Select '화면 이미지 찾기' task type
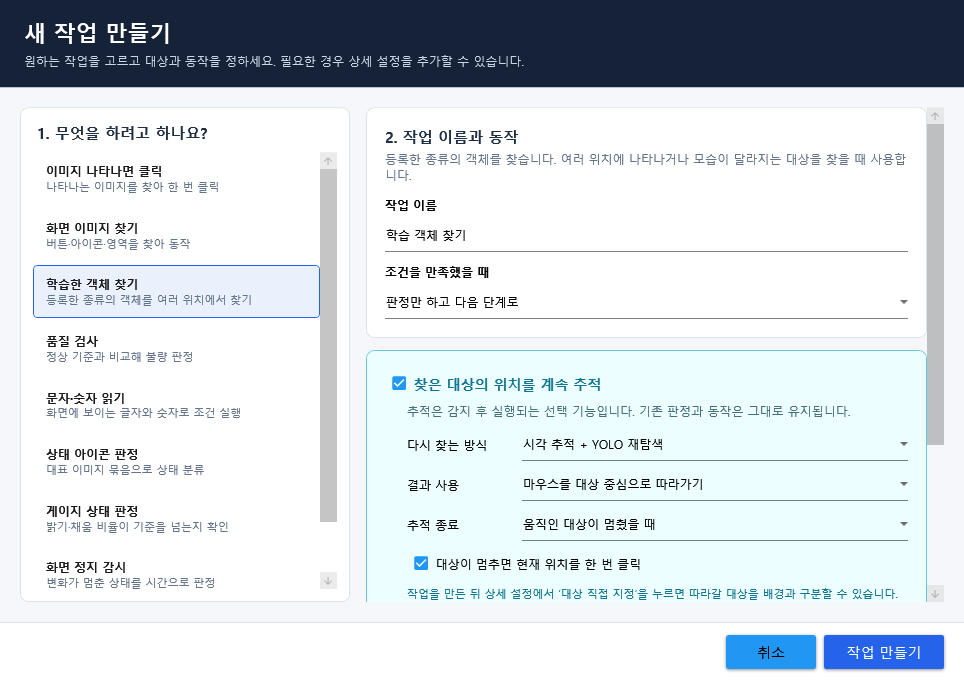The height and width of the screenshot is (681, 964). 176,235
